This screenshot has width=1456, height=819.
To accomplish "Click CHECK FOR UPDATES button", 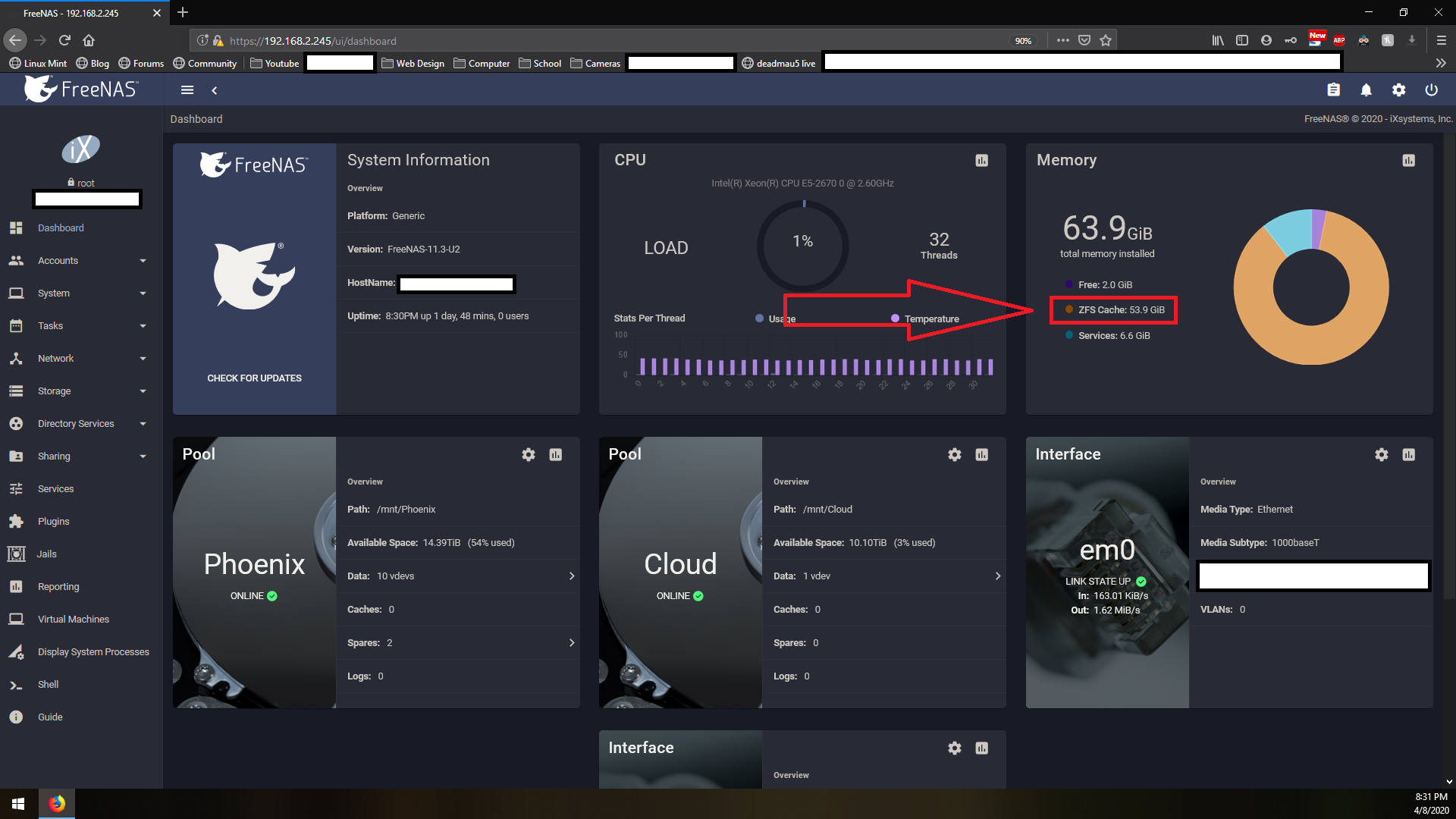I will click(x=254, y=378).
